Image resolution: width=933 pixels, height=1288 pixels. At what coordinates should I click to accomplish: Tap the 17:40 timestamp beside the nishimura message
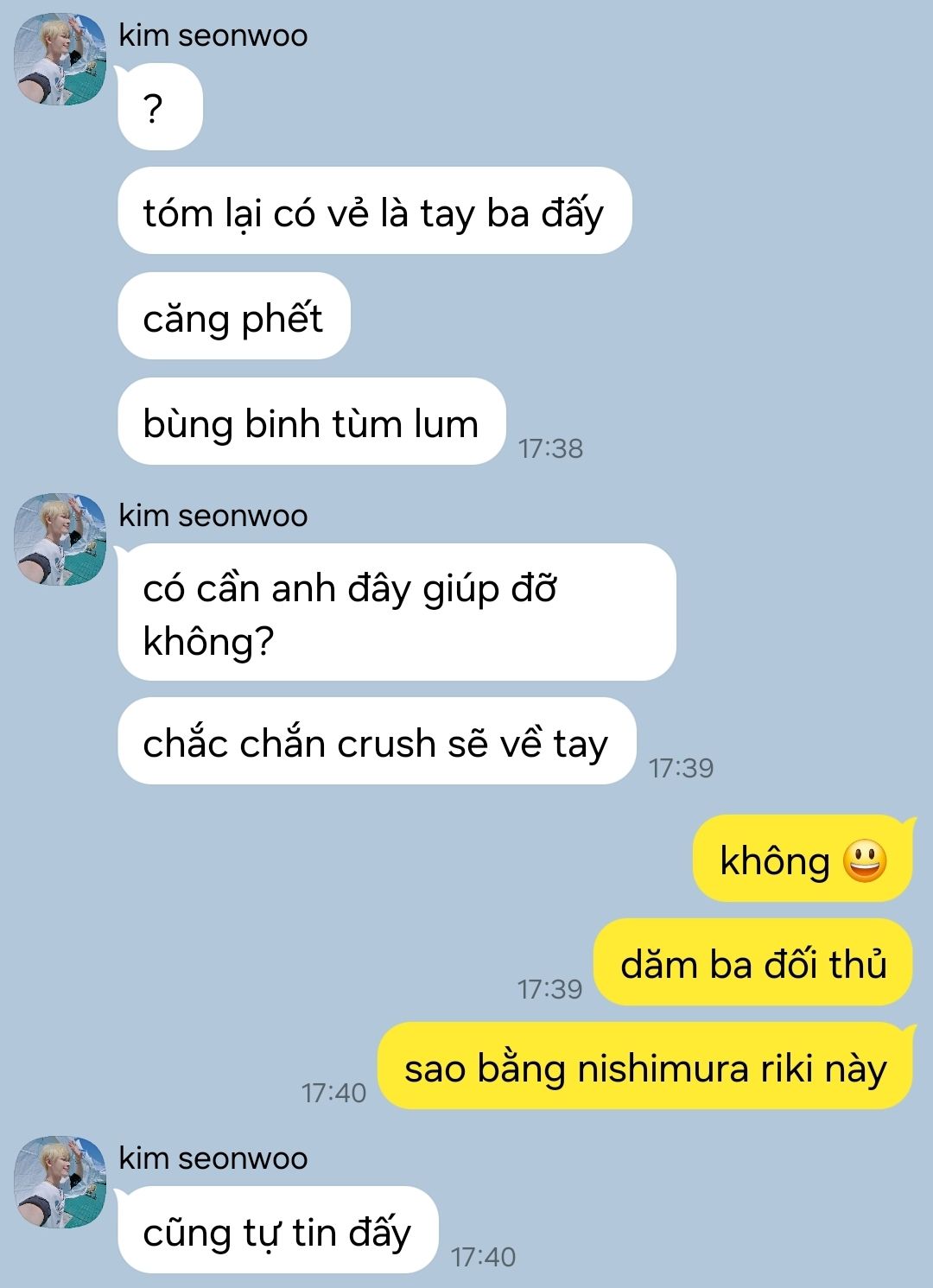[333, 1093]
